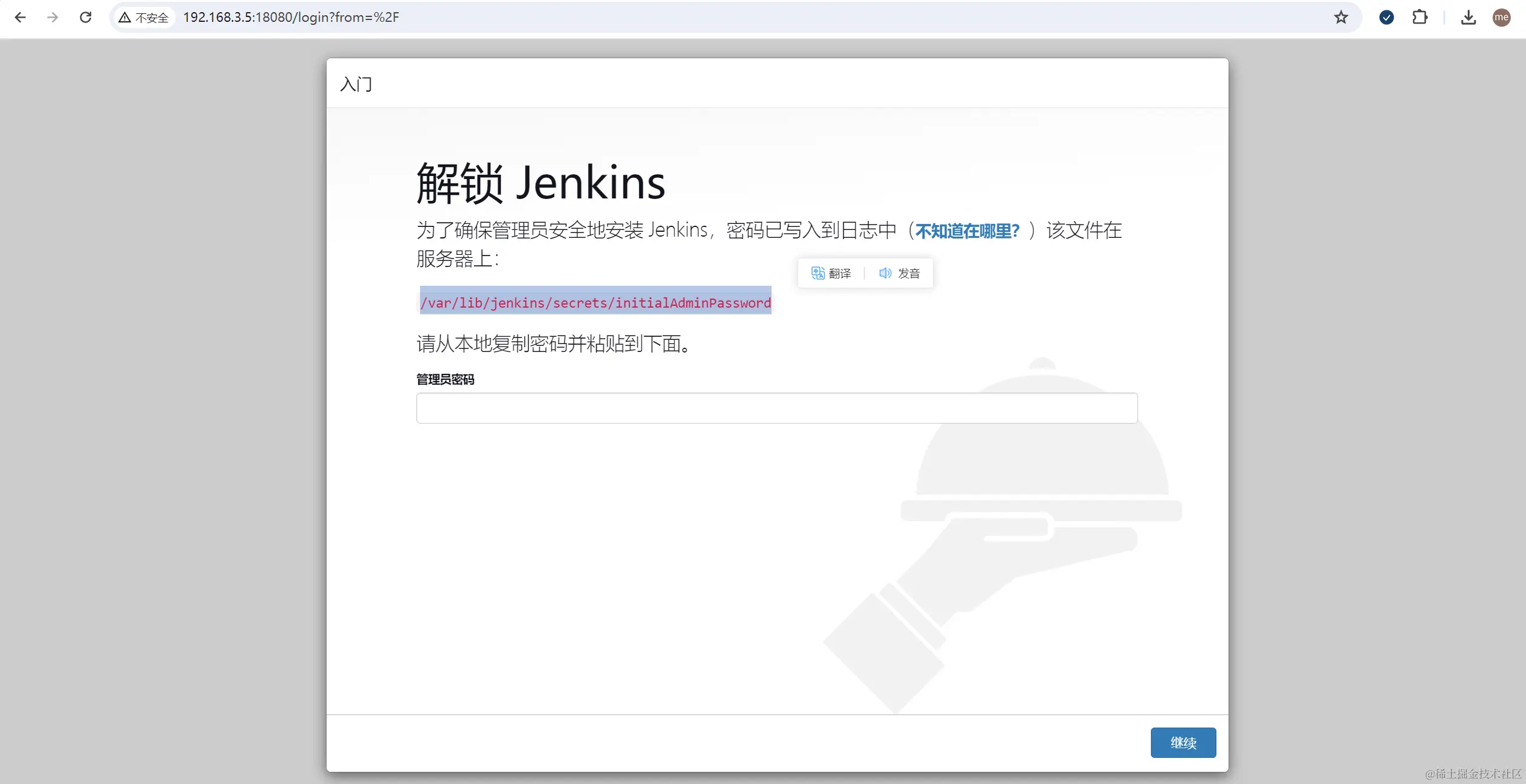Click the address bar URL text
Viewport: 1526px width, 784px height.
point(291,18)
